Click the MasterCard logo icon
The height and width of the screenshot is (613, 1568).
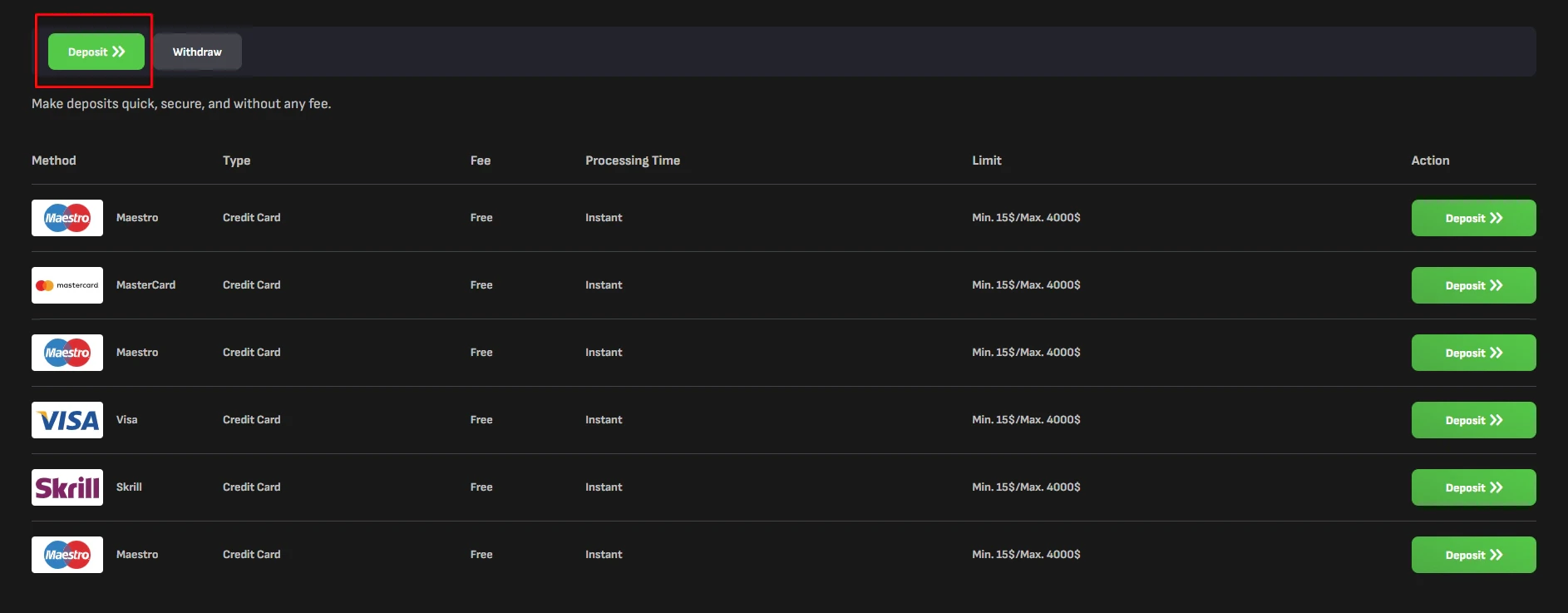67,285
